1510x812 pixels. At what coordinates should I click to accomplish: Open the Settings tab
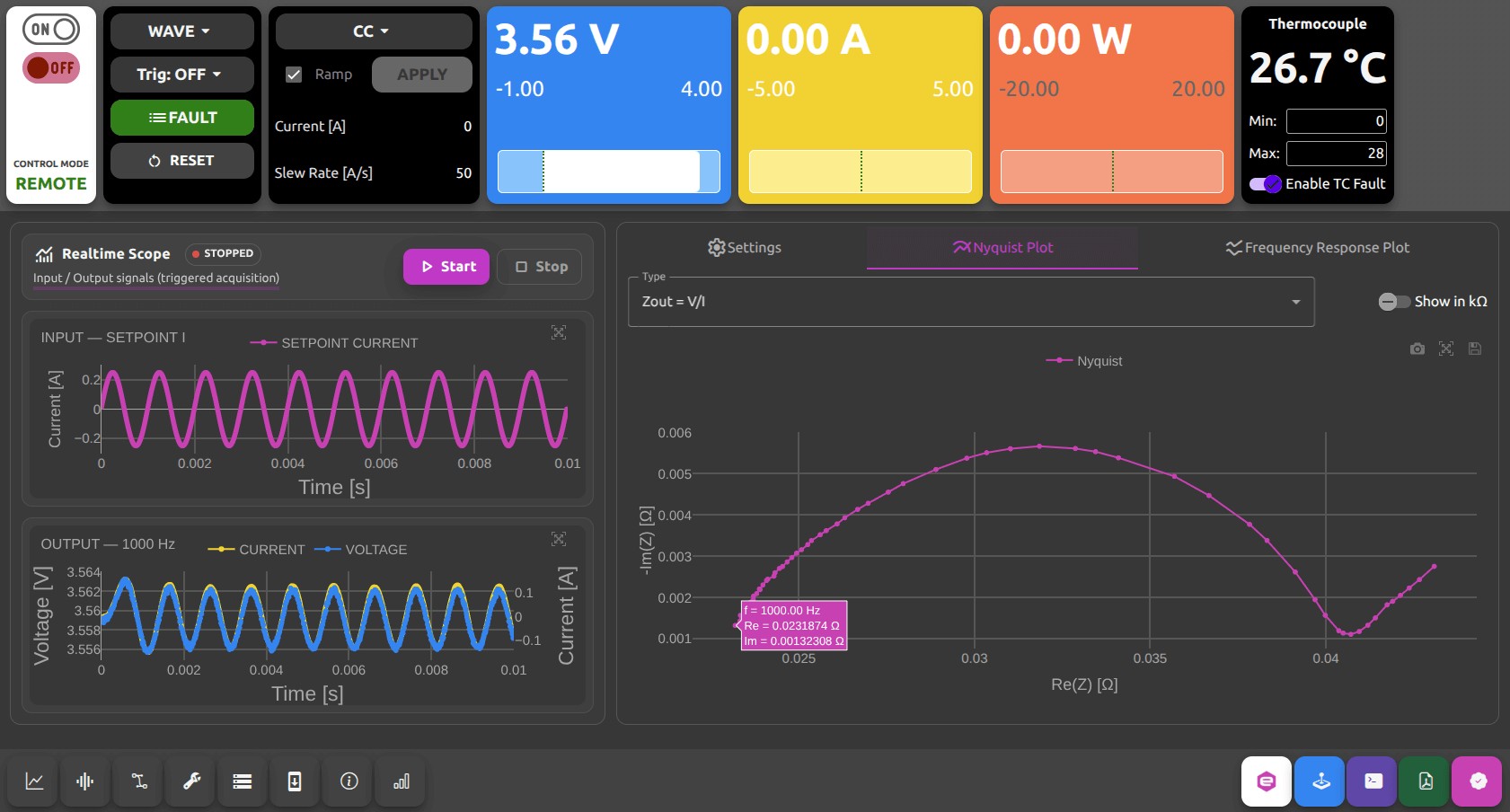click(x=744, y=247)
